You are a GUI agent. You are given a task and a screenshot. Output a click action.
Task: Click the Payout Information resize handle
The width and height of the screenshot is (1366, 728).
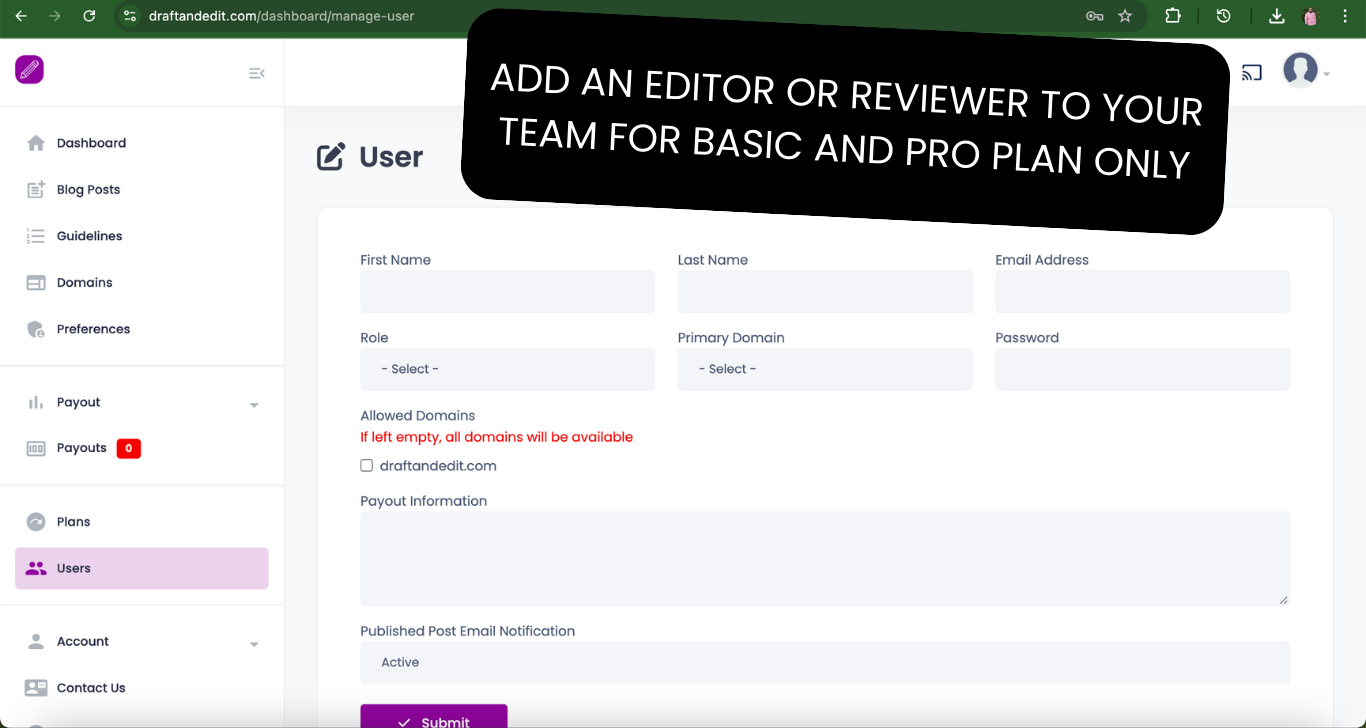pyautogui.click(x=1284, y=600)
